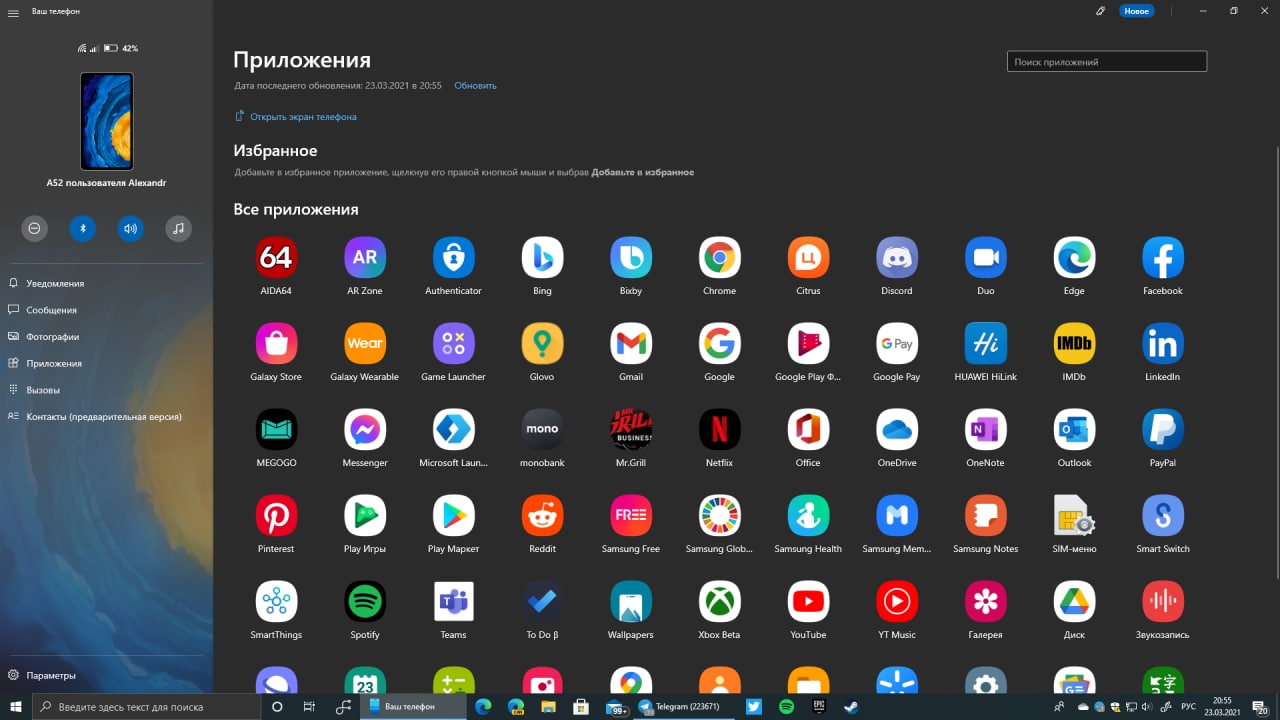The width and height of the screenshot is (1280, 720).
Task: Click the Обновить link
Action: [x=475, y=85]
